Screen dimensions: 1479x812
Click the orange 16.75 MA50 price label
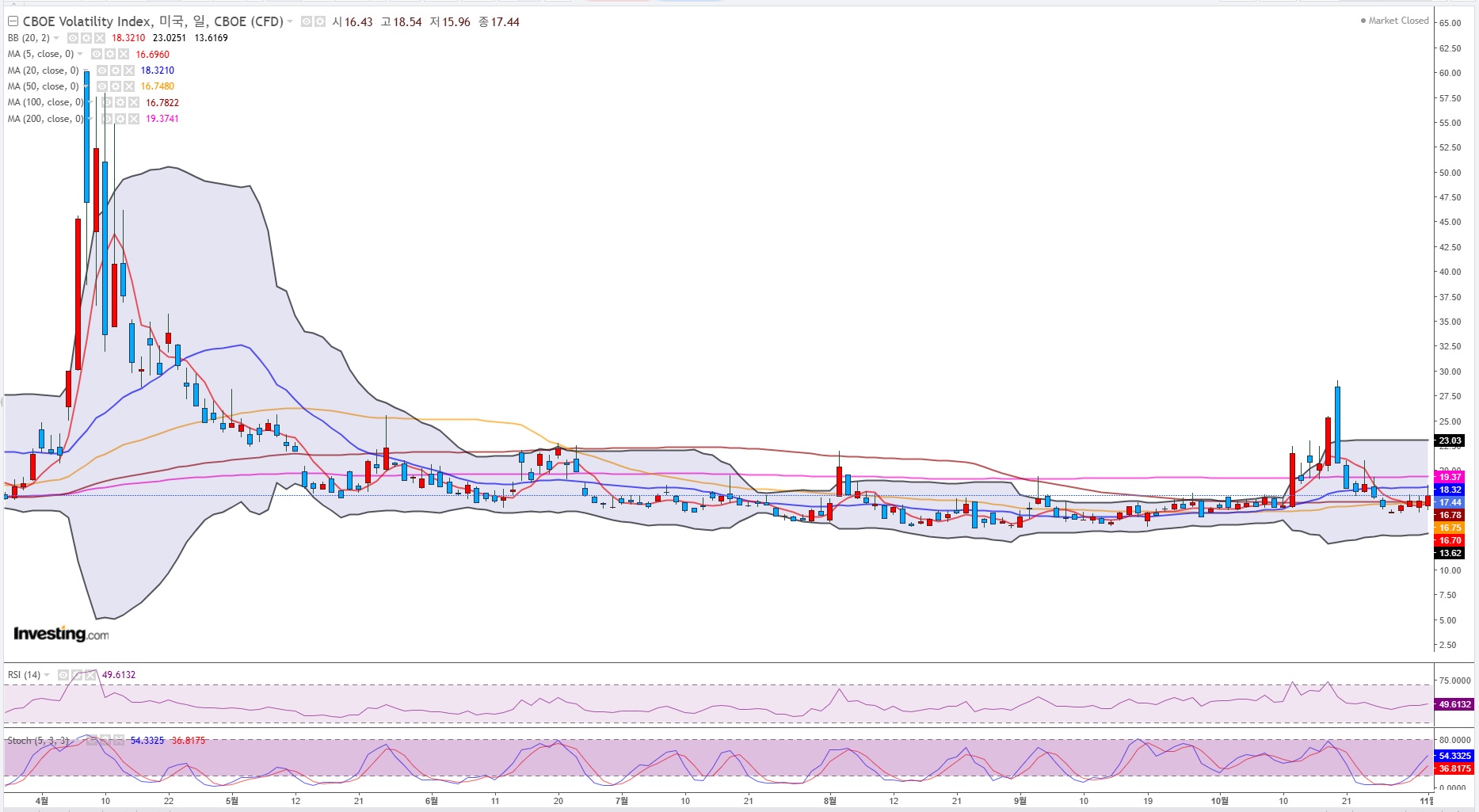(x=1450, y=528)
